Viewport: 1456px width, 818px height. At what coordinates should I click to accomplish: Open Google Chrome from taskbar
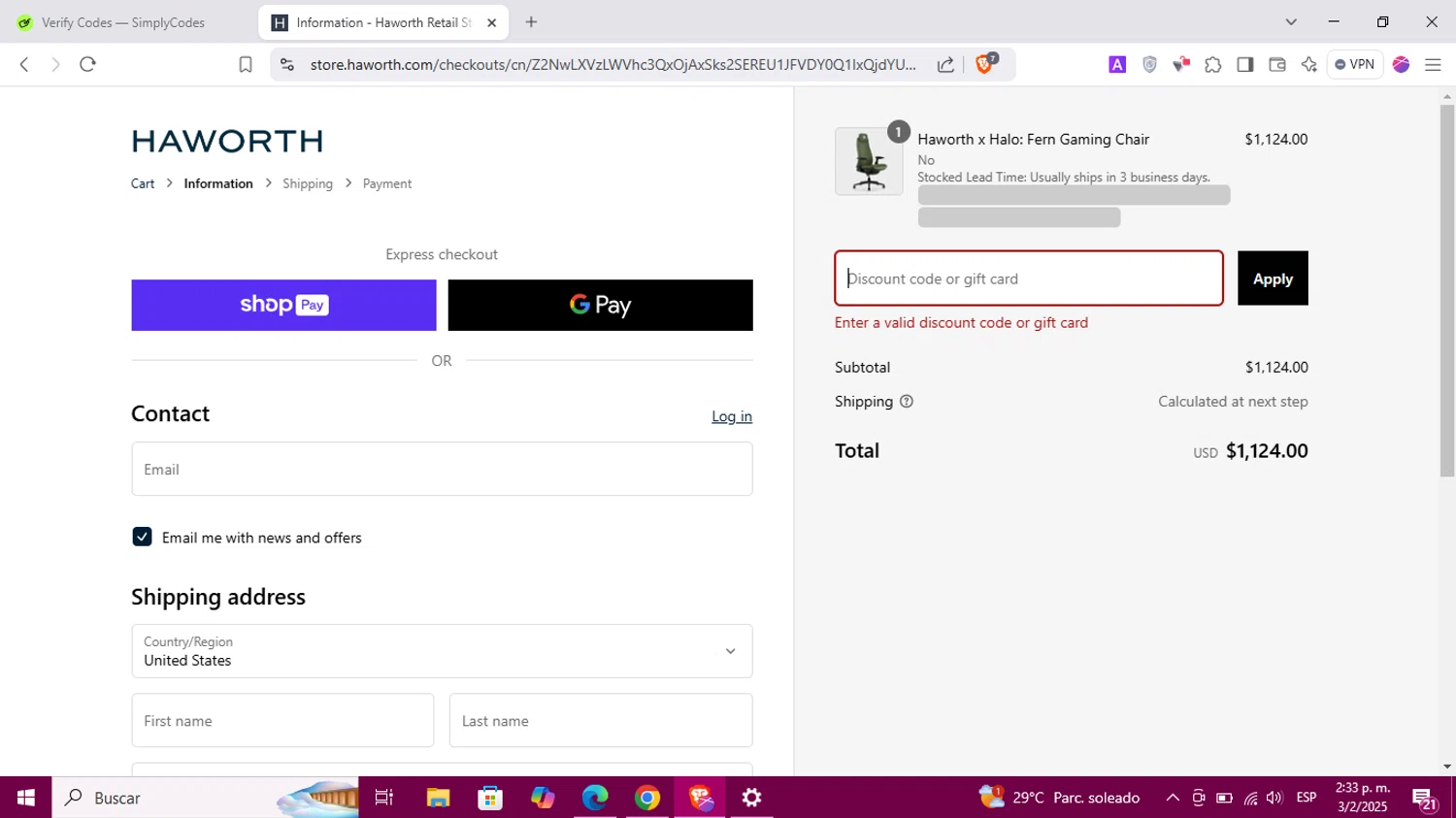(647, 798)
